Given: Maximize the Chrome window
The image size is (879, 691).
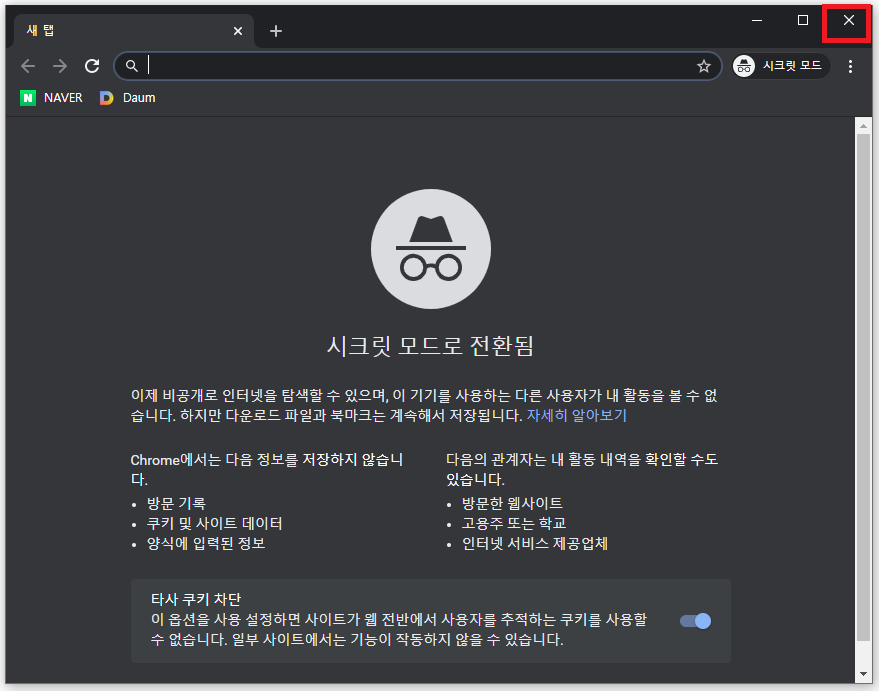Looking at the screenshot, I should coord(803,20).
